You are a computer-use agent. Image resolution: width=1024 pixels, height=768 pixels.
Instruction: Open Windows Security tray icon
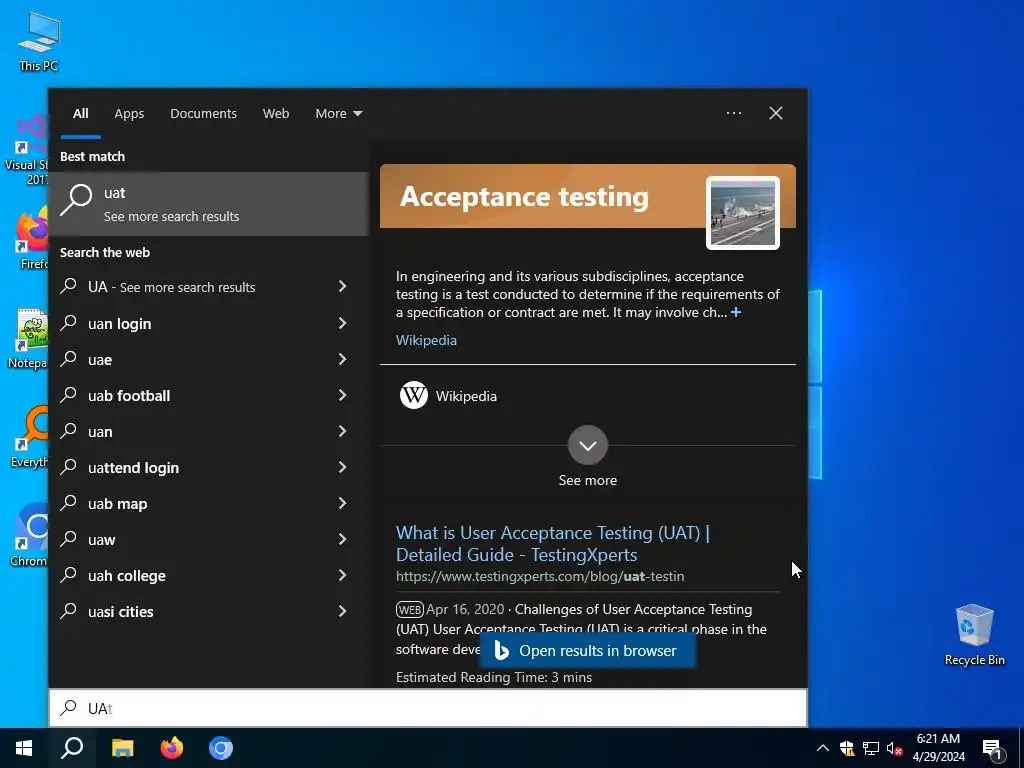(x=847, y=748)
